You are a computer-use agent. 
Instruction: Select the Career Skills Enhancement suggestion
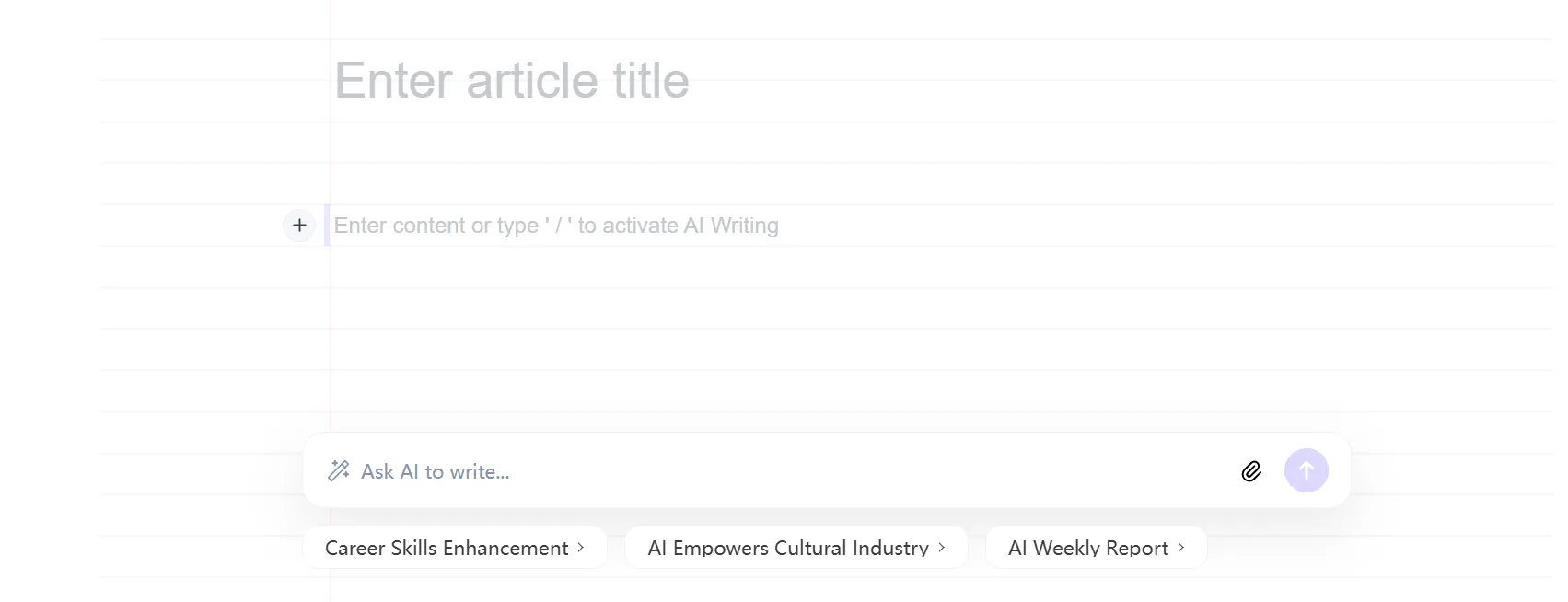[x=447, y=548]
